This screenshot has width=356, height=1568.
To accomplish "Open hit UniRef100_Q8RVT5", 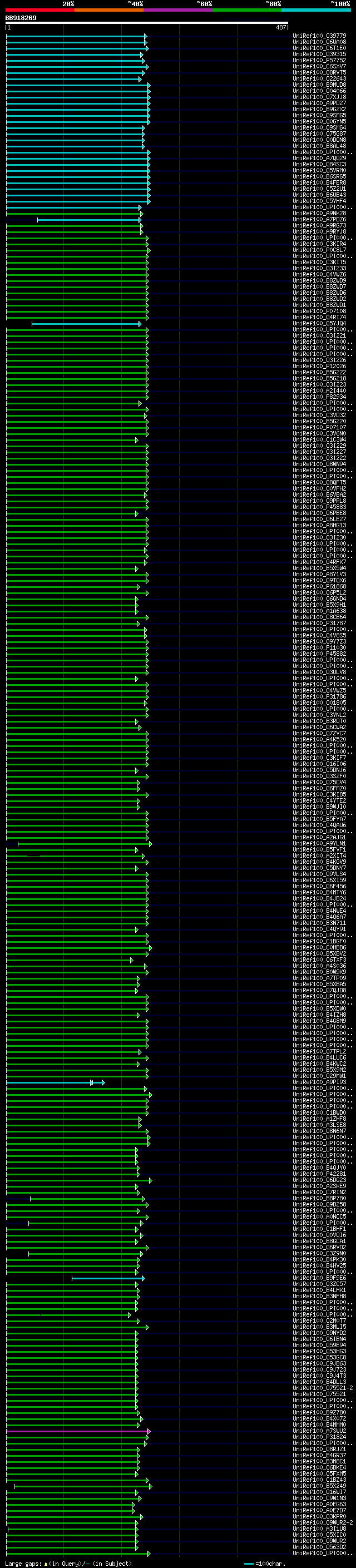I will [x=319, y=72].
